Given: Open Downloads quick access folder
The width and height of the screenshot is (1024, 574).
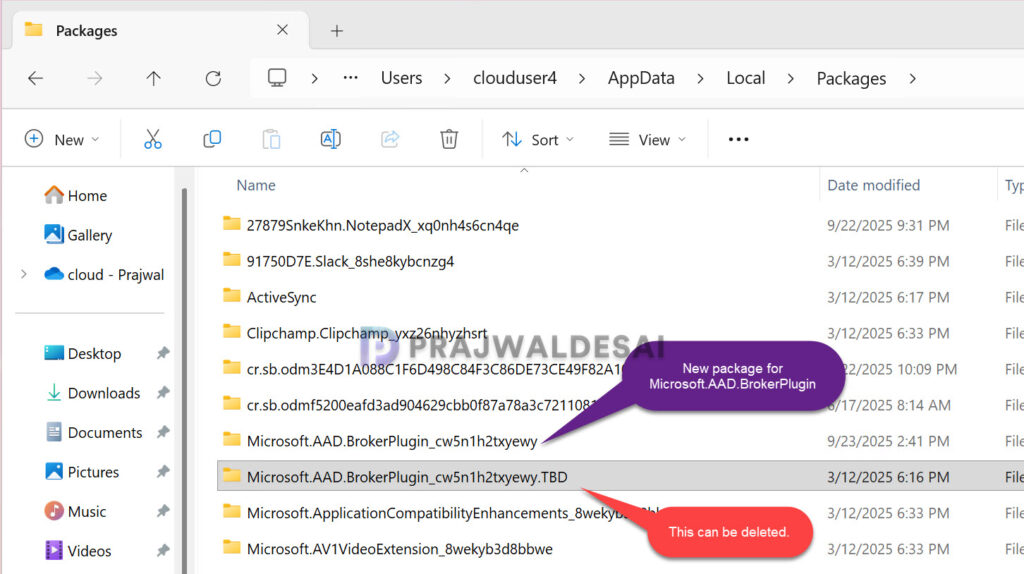Looking at the screenshot, I should [92, 393].
